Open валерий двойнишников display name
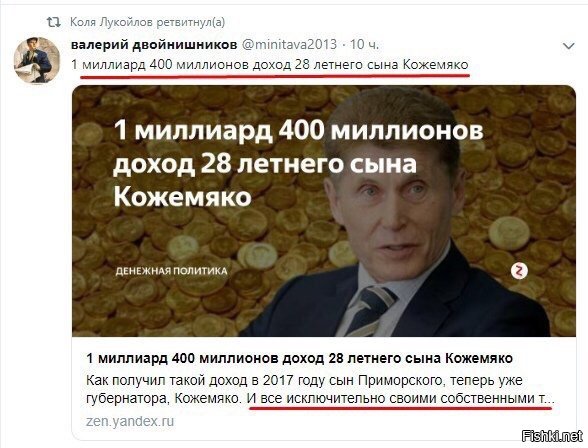 [154, 45]
